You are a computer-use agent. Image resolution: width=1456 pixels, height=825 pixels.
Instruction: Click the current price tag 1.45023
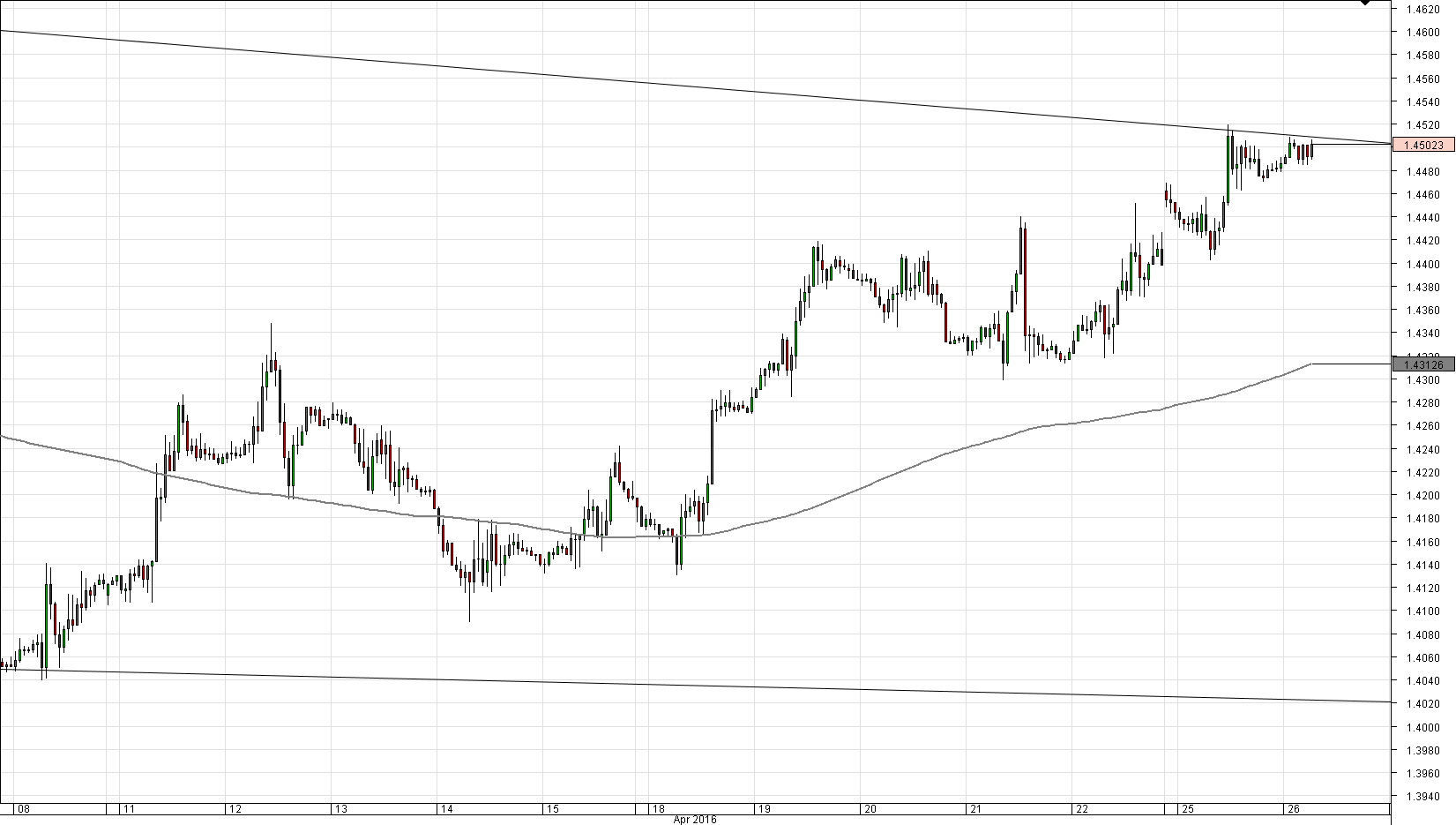1423,145
